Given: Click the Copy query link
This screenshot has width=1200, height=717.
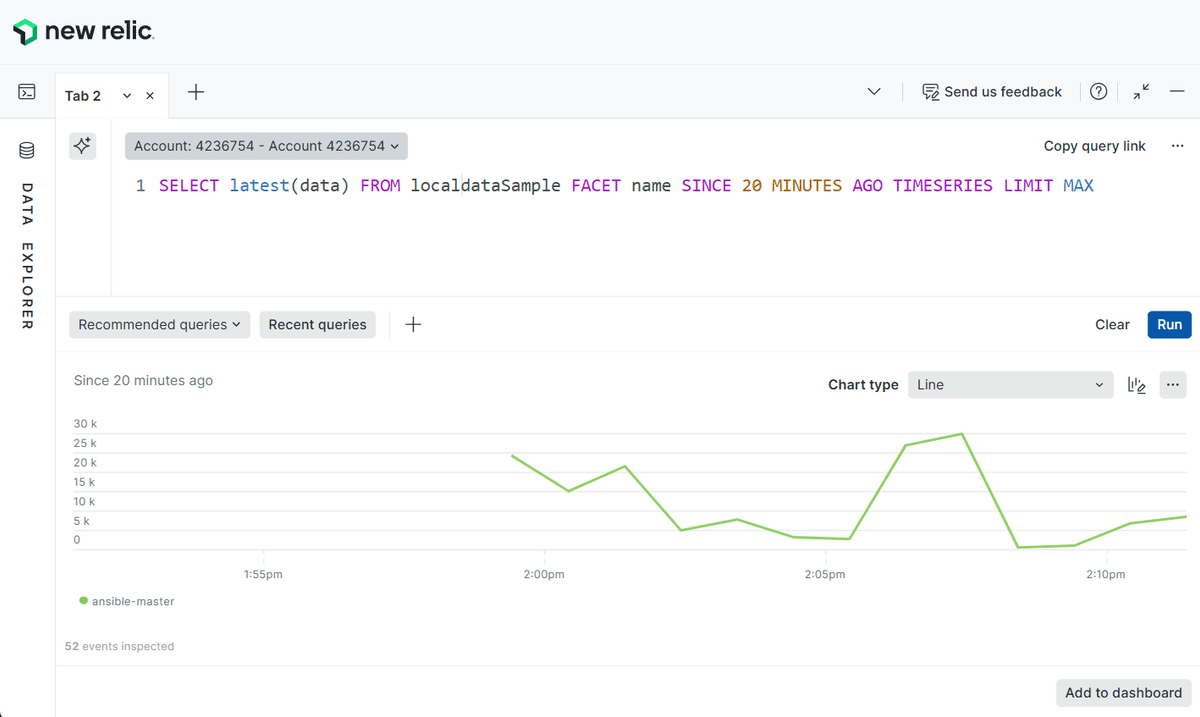Looking at the screenshot, I should pos(1094,145).
